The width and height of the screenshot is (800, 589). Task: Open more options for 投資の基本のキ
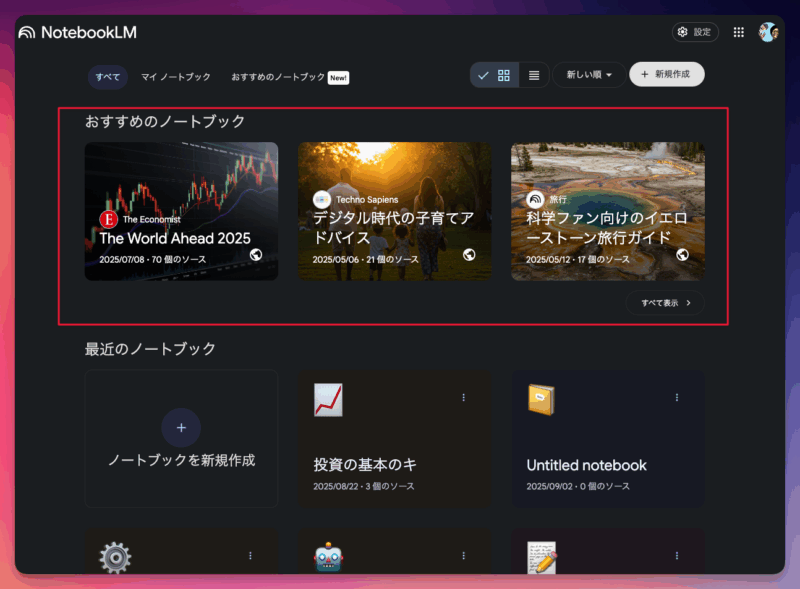tap(463, 398)
